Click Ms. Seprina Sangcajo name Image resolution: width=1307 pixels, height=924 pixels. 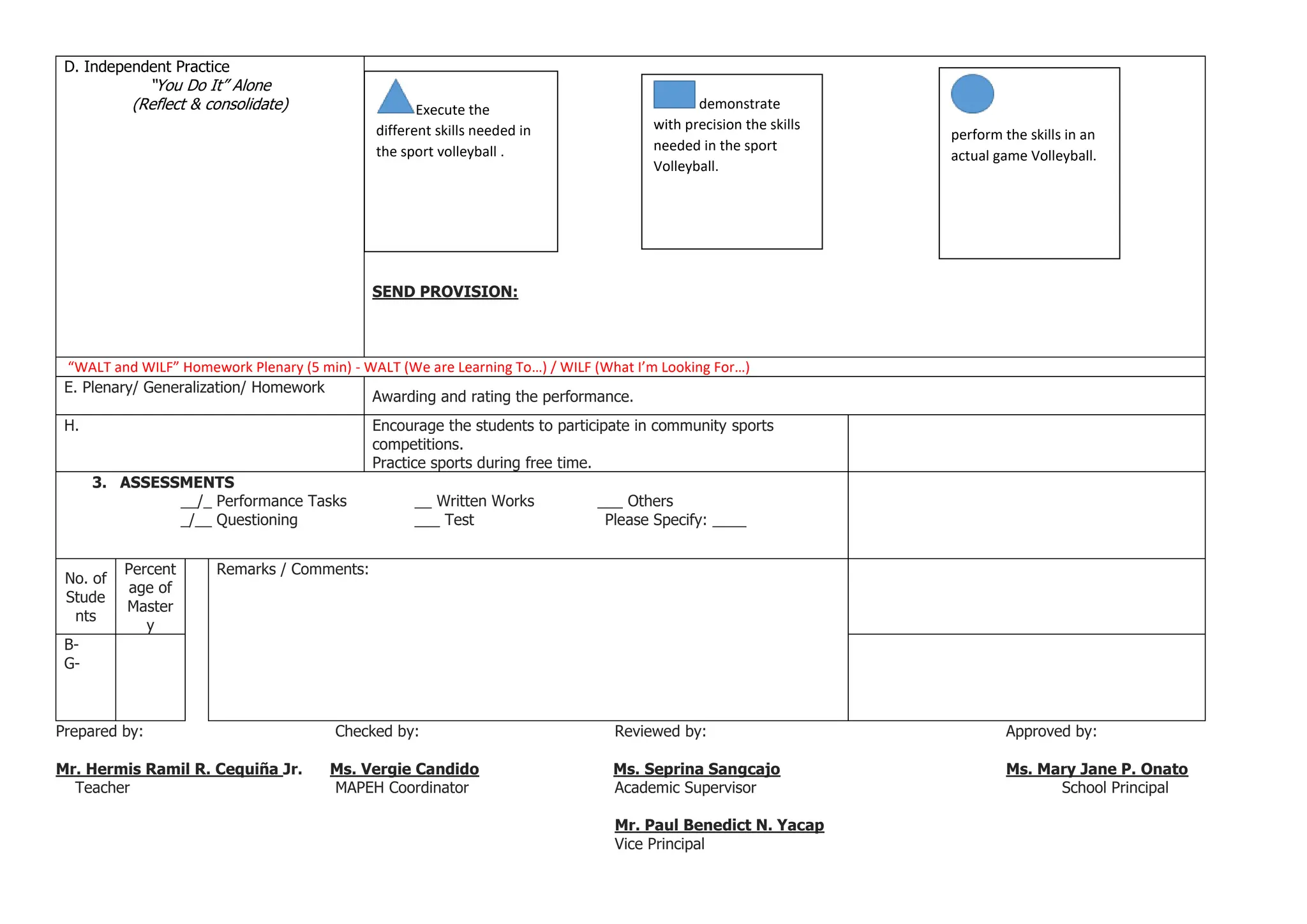point(696,769)
